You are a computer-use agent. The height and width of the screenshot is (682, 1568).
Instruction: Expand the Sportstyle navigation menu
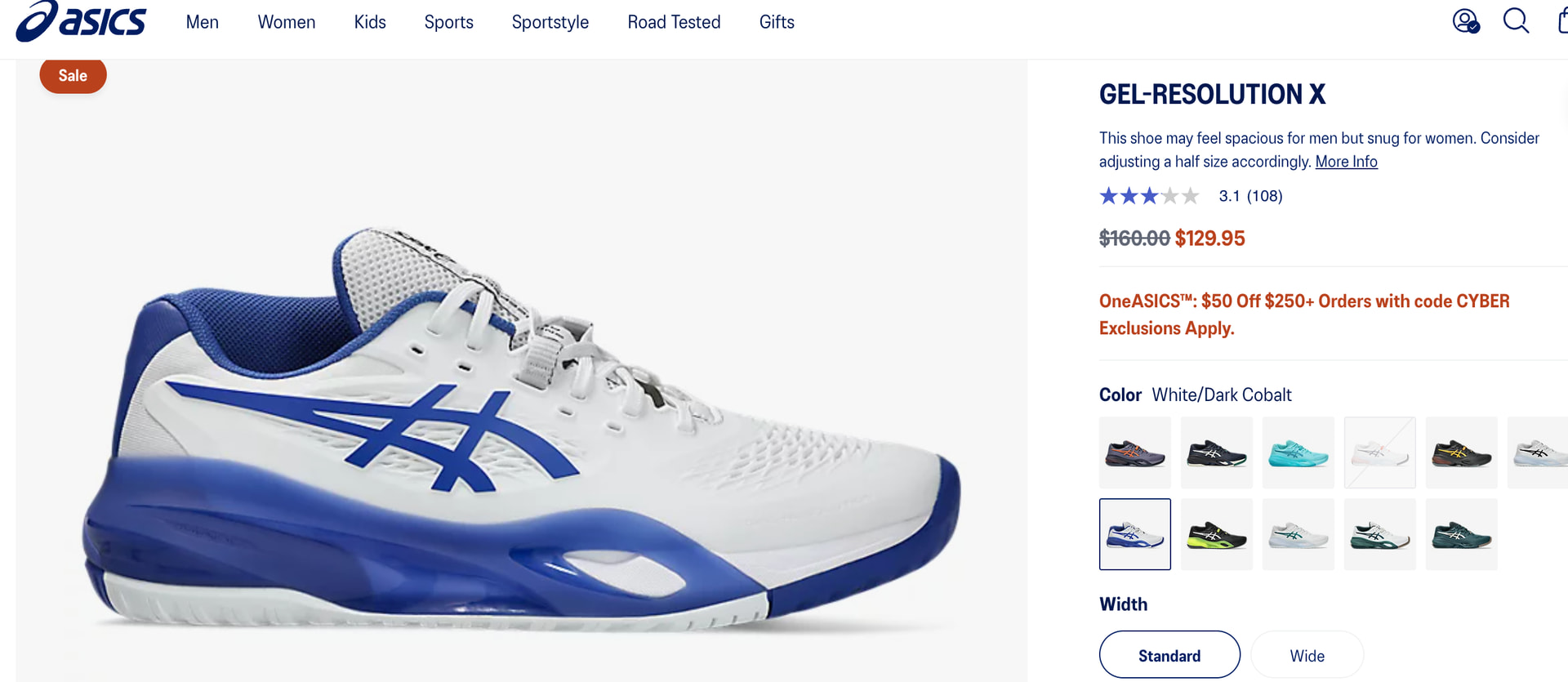(550, 22)
